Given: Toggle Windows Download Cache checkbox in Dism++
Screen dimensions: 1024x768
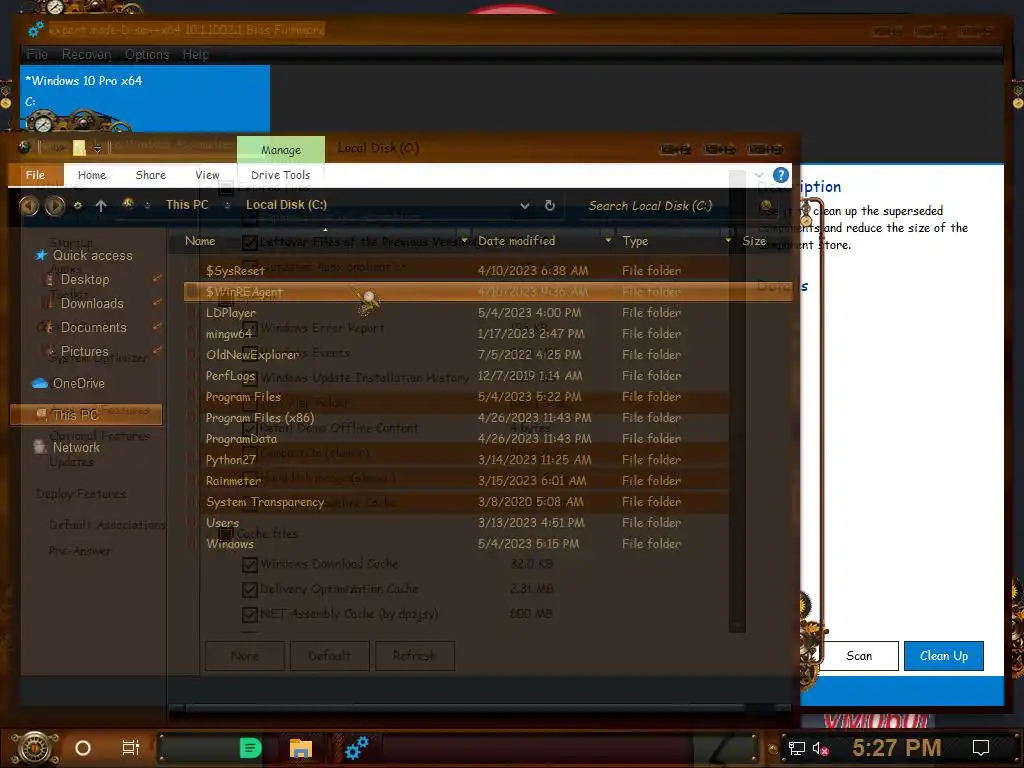Looking at the screenshot, I should pos(249,564).
